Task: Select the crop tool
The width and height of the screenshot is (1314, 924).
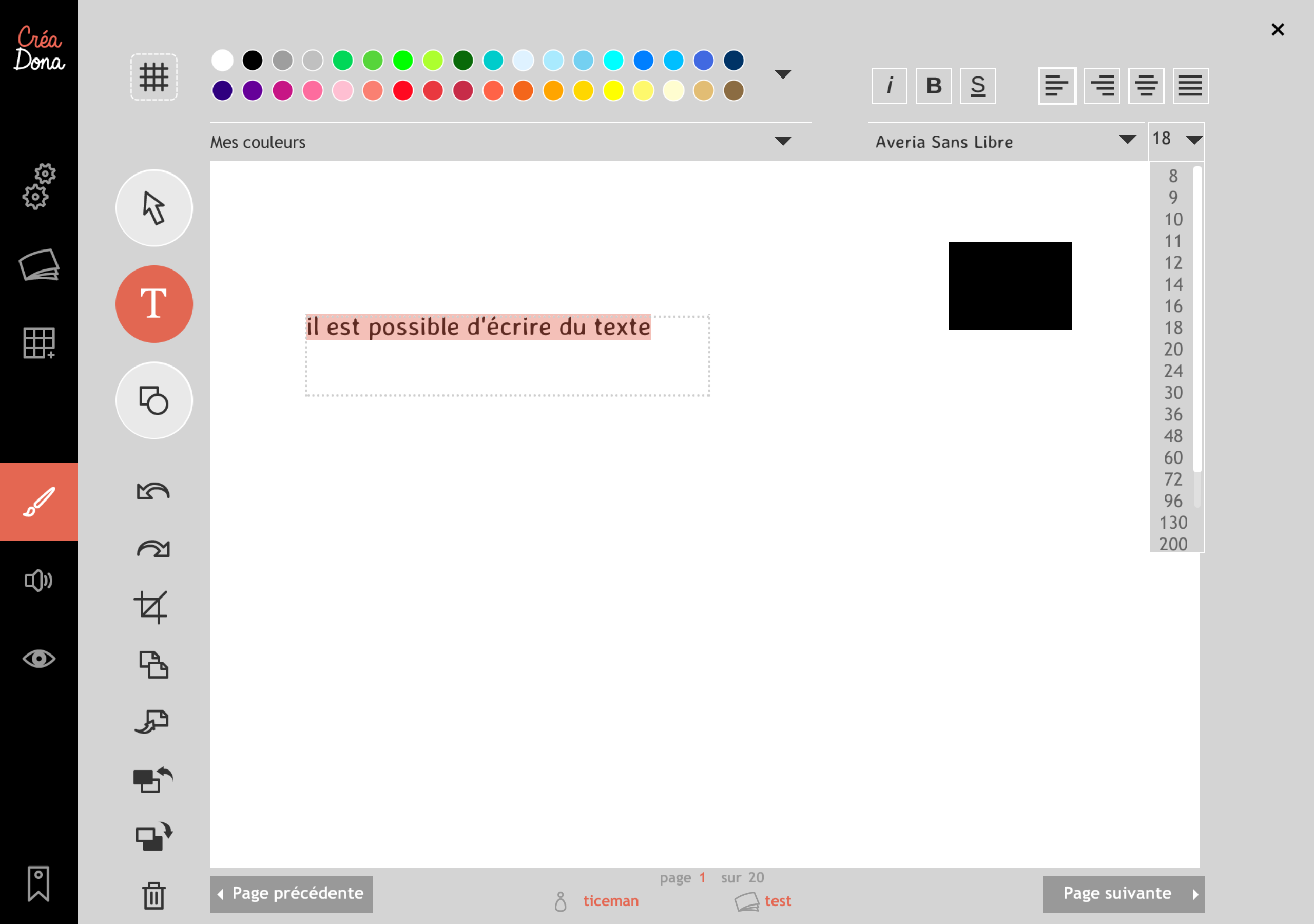Action: tap(151, 607)
